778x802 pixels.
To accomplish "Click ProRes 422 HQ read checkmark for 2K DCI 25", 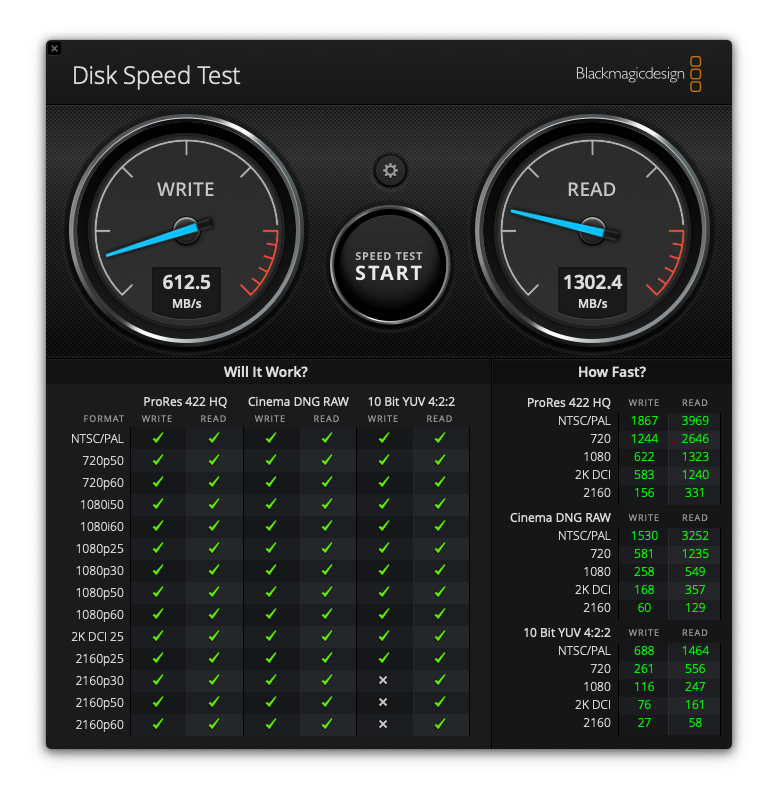I will point(214,636).
